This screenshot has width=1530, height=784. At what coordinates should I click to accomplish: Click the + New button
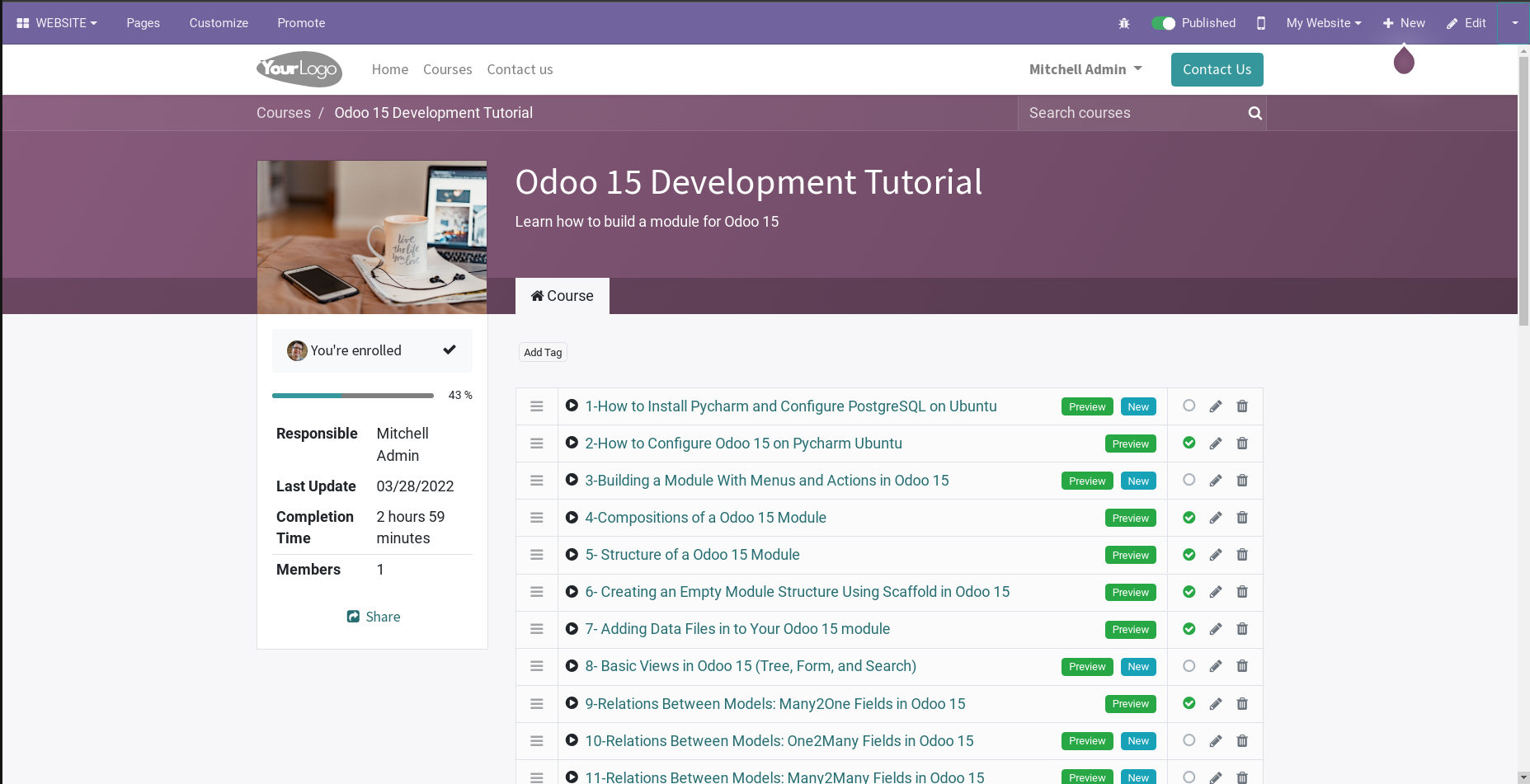(x=1404, y=23)
